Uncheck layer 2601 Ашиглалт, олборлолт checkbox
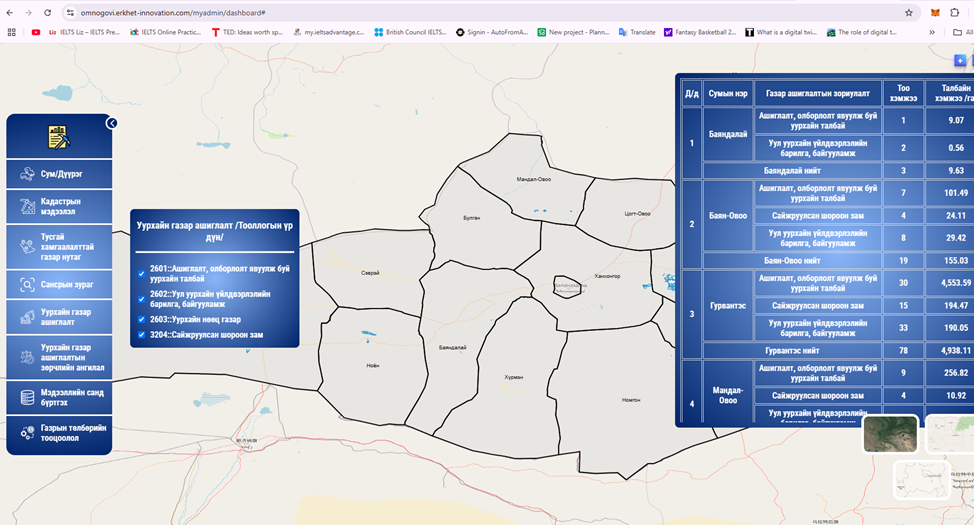 pyautogui.click(x=141, y=273)
